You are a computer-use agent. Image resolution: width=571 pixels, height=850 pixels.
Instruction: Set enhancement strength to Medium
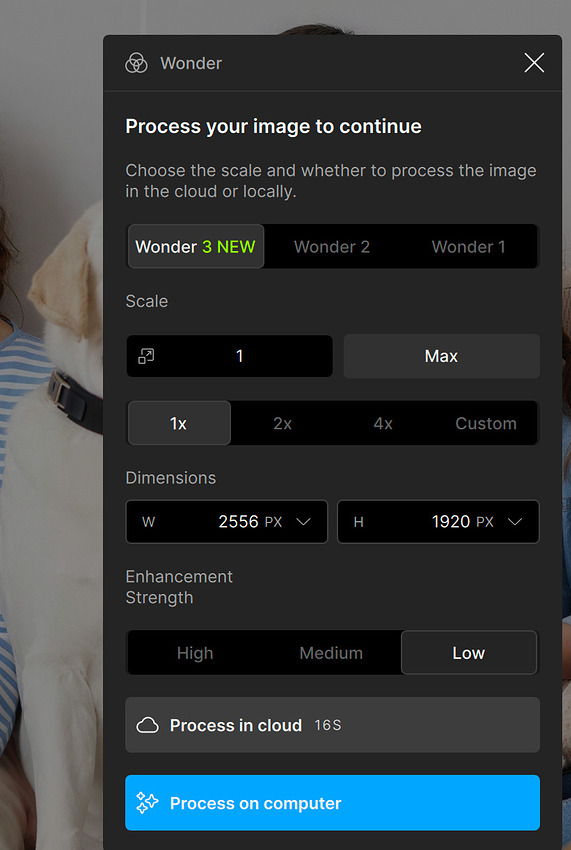pyautogui.click(x=331, y=653)
